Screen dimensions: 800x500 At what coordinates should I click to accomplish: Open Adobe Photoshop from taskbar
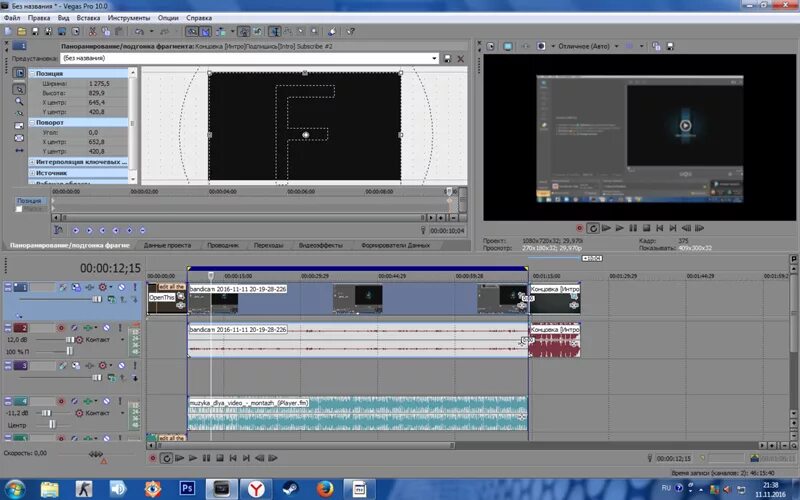click(x=187, y=489)
